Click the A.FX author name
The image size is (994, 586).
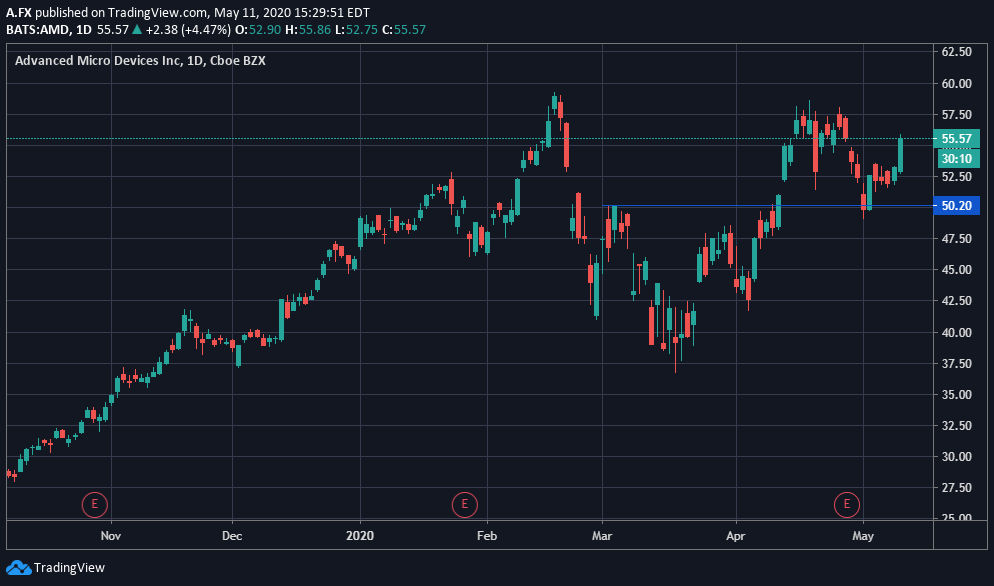click(x=19, y=12)
